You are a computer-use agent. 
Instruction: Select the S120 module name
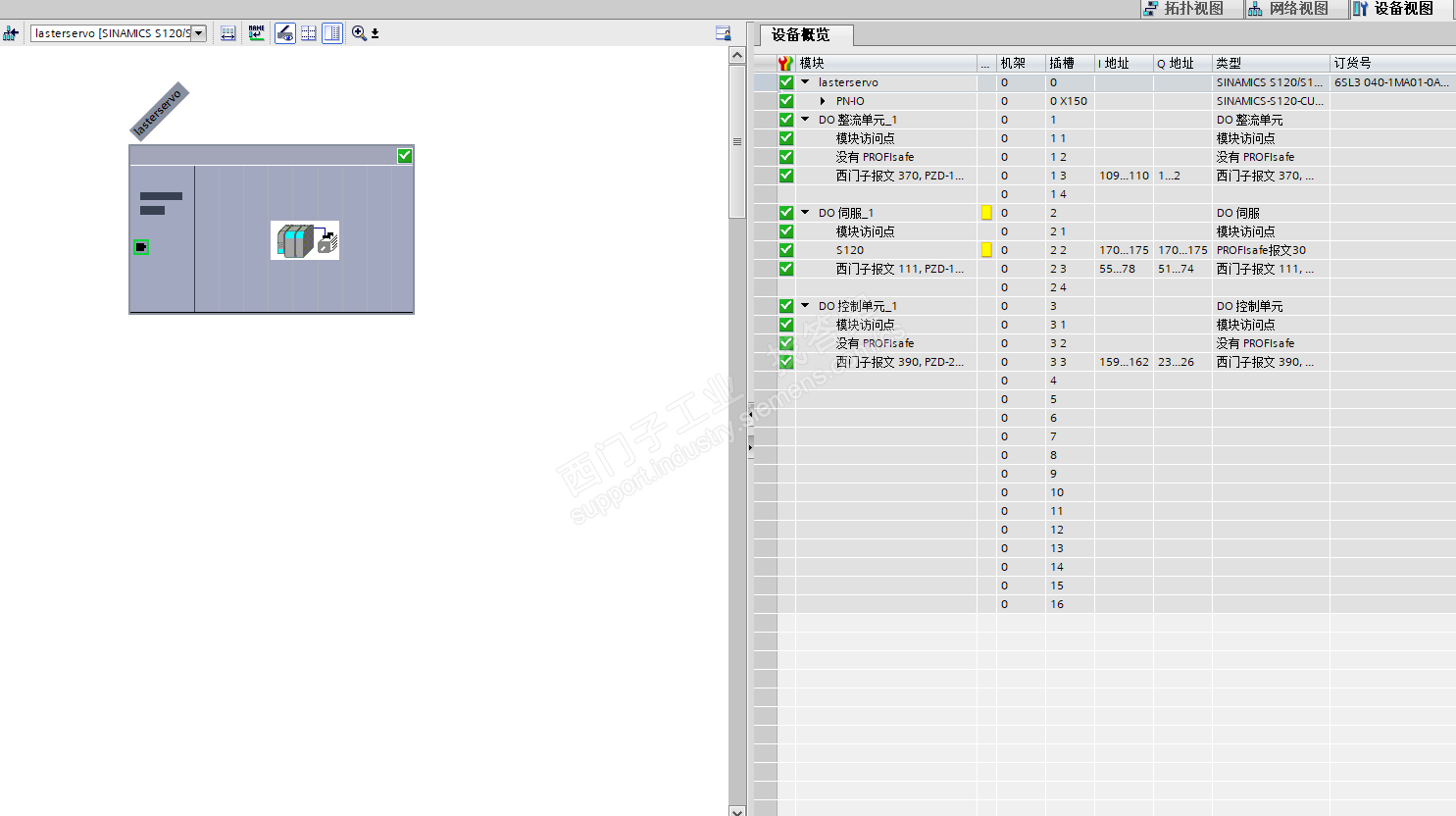(x=850, y=250)
